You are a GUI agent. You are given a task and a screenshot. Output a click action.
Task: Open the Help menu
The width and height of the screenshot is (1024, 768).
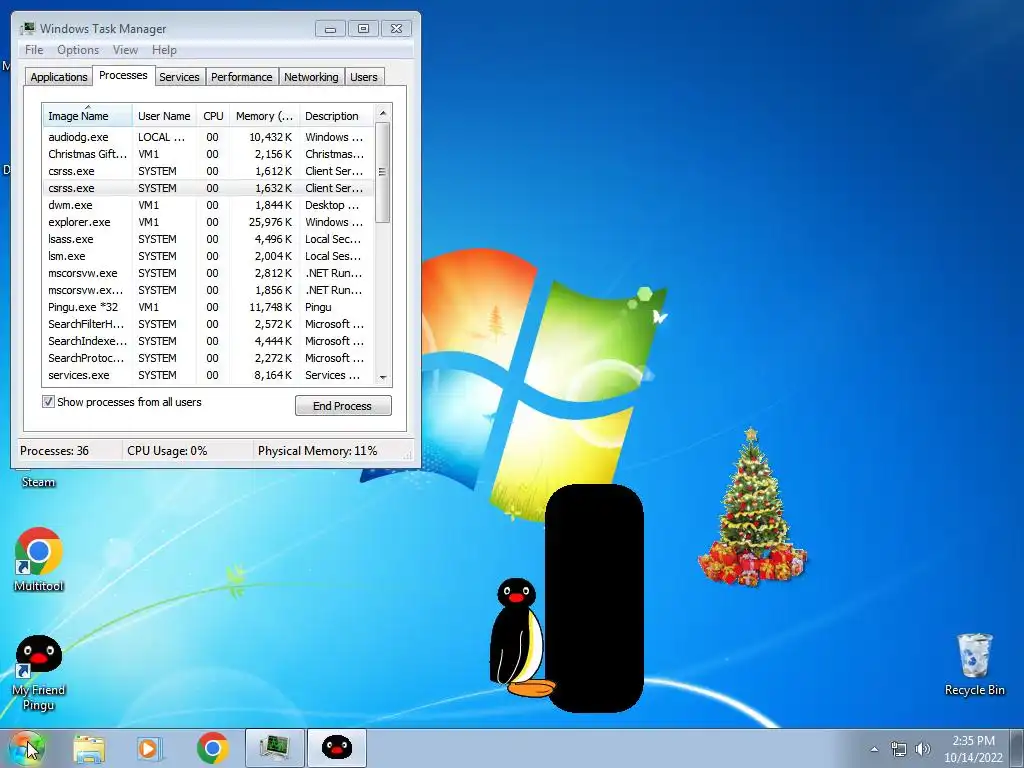[x=164, y=50]
